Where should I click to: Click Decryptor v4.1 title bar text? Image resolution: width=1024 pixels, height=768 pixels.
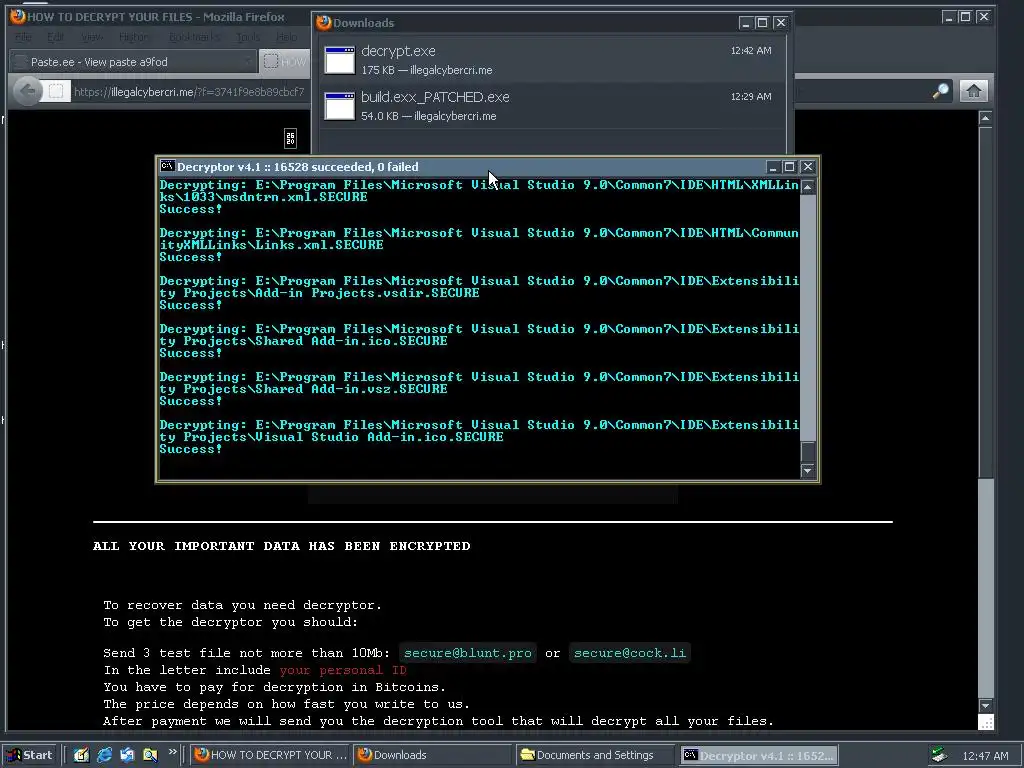[298, 167]
